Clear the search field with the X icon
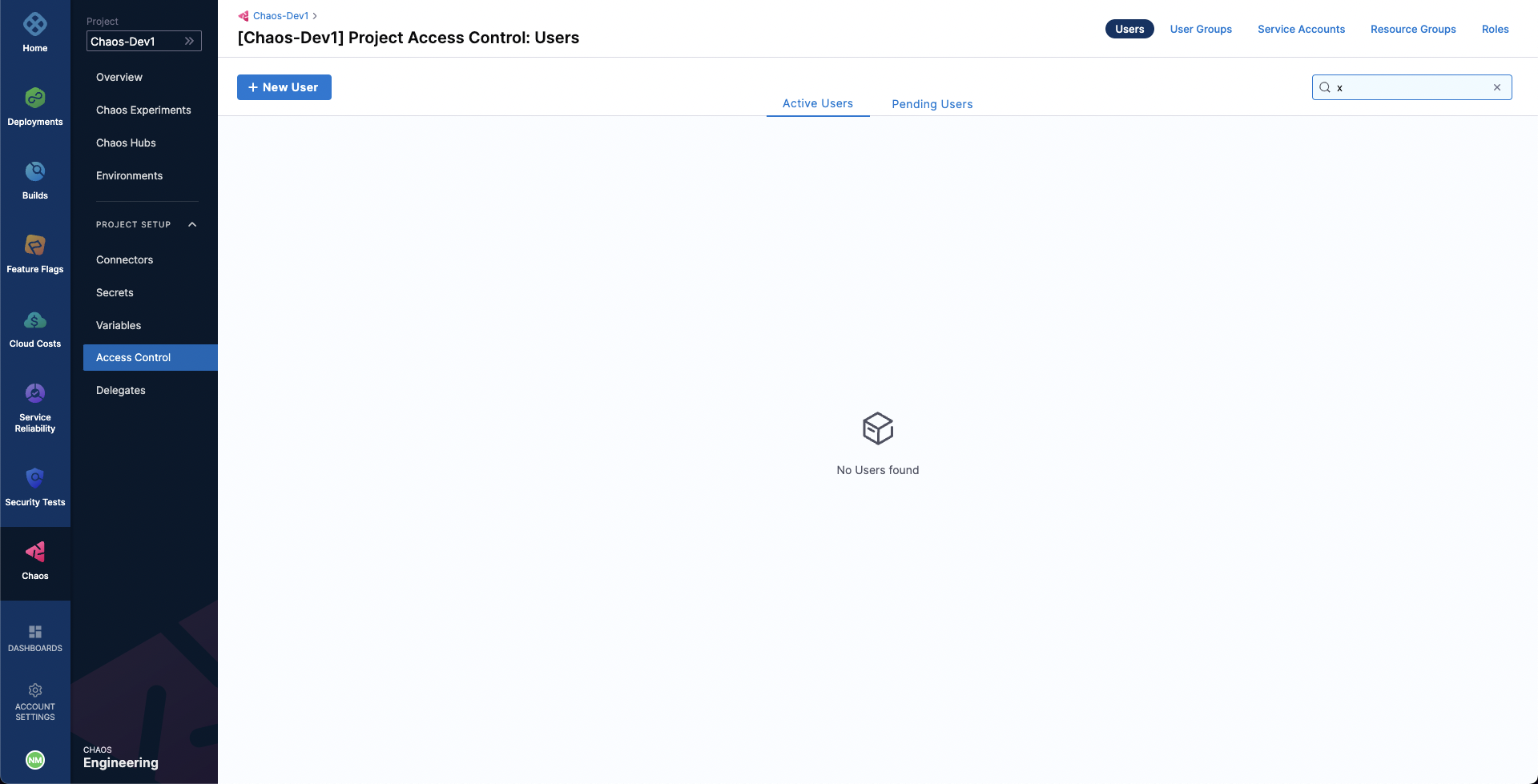The width and height of the screenshot is (1538, 784). (x=1497, y=87)
